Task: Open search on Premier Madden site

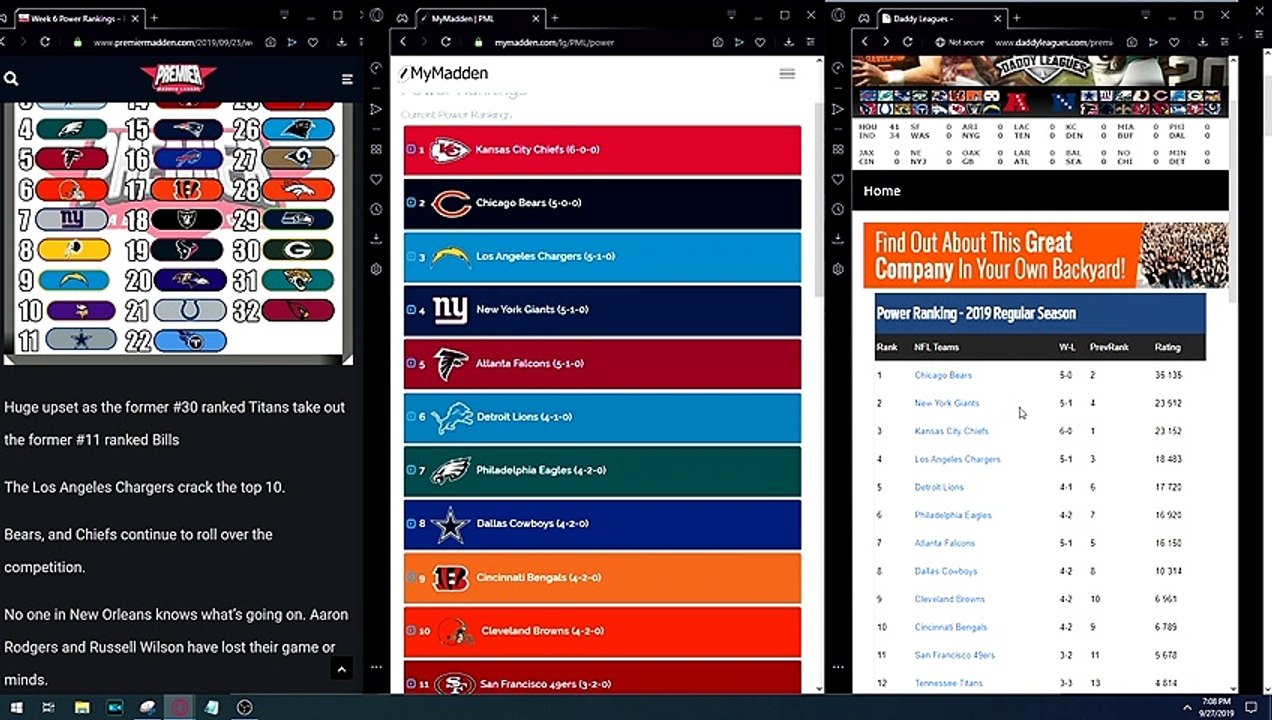Action: coord(11,79)
